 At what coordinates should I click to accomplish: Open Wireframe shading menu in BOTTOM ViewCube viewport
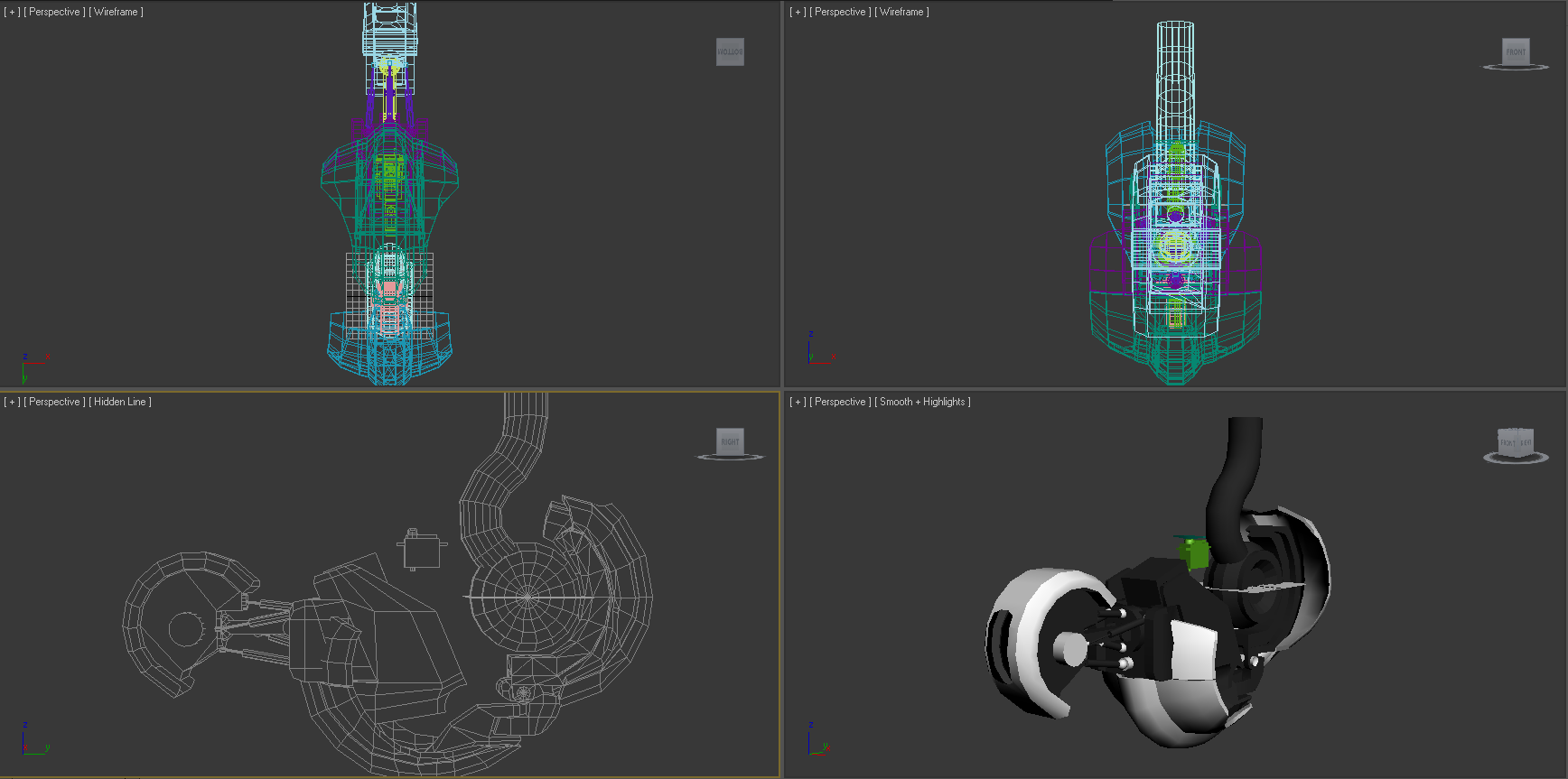coord(116,12)
